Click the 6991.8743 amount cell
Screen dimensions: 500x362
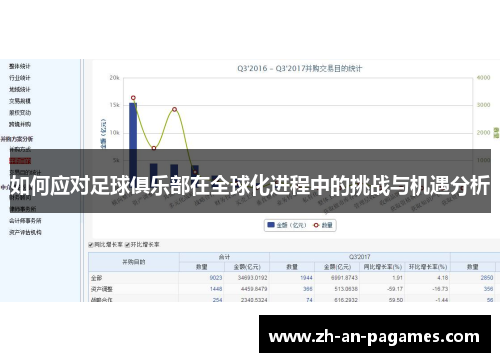point(344,278)
